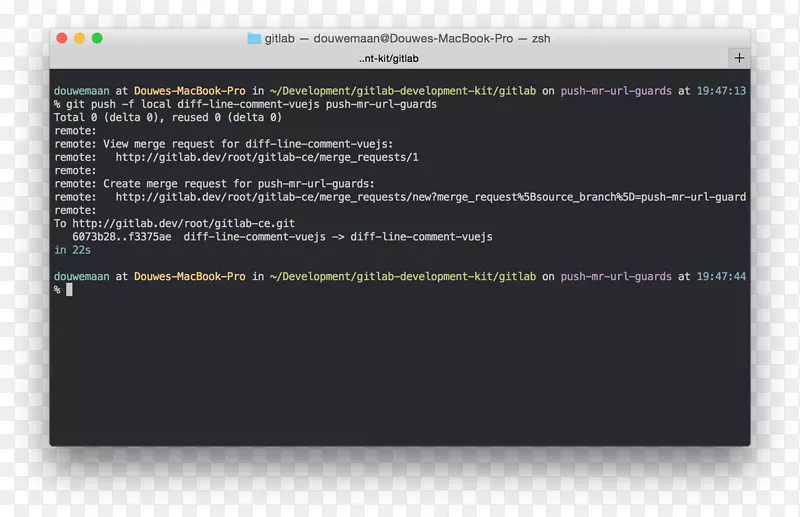Open the merge_requests/new URL for push-mr-url-guards
Image resolution: width=800 pixels, height=517 pixels.
[431, 197]
